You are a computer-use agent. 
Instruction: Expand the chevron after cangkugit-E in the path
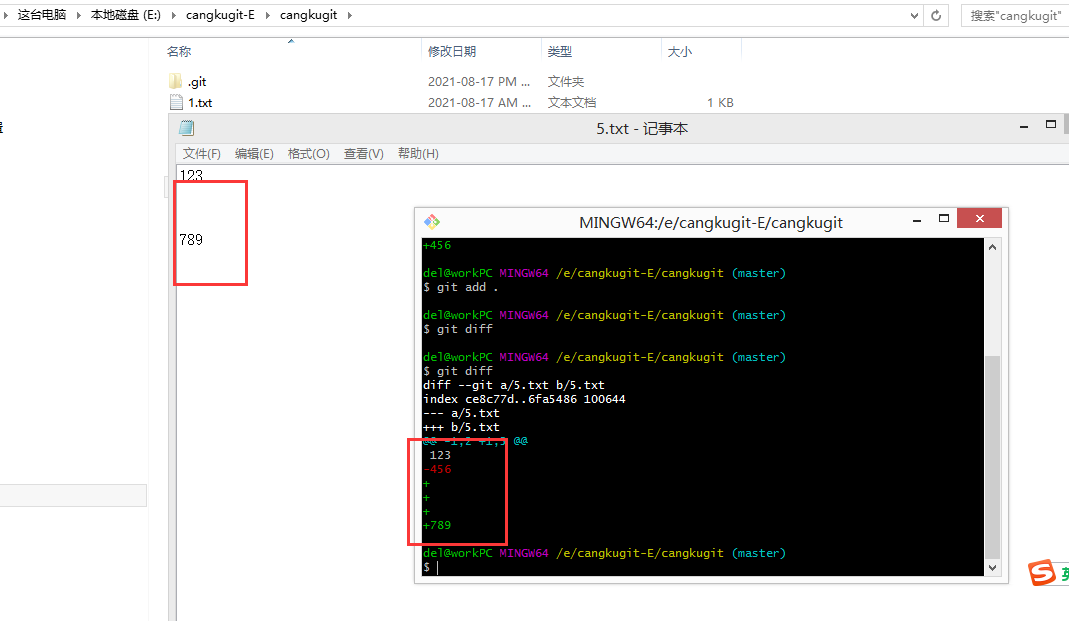[x=267, y=15]
